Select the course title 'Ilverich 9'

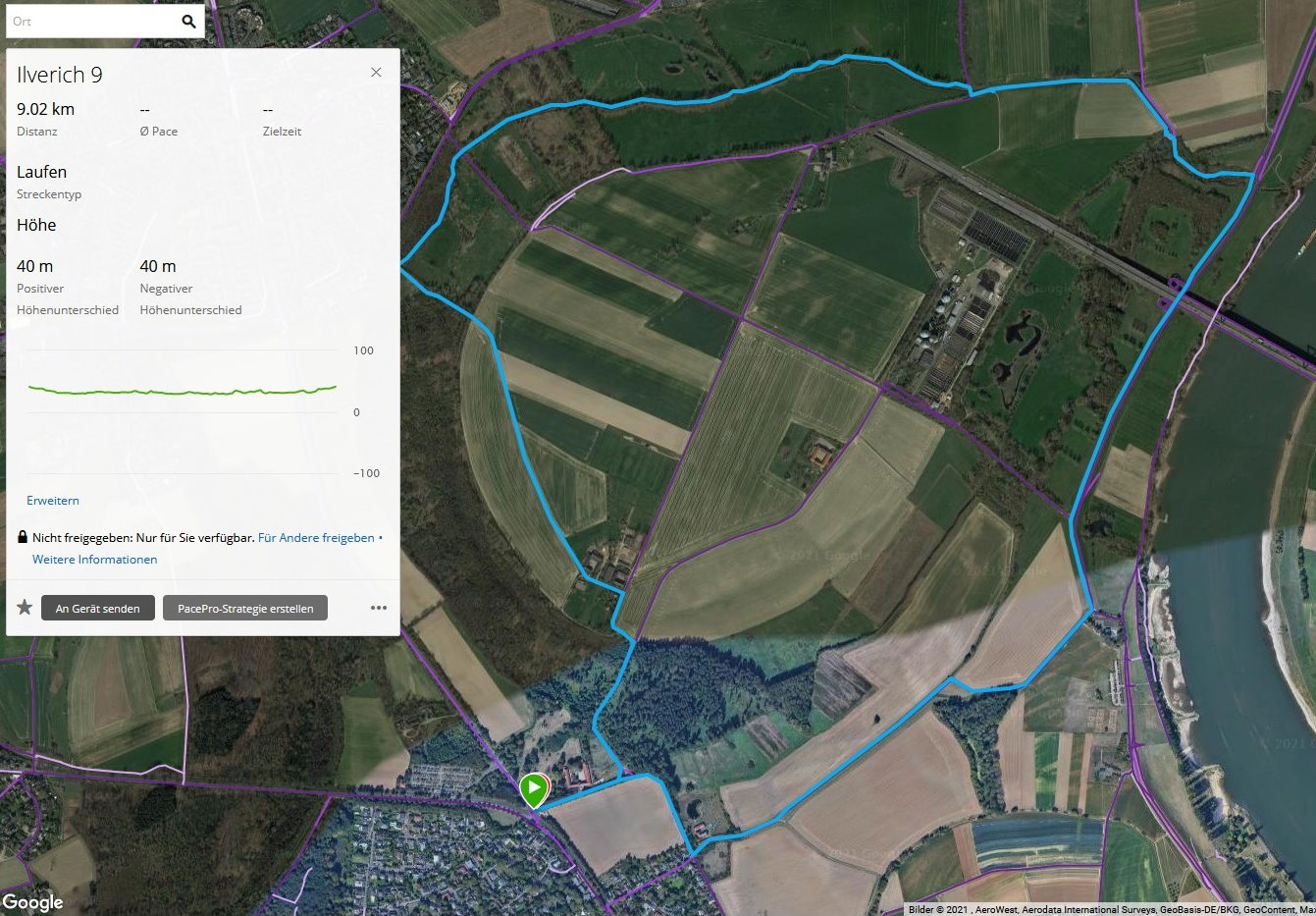60,76
